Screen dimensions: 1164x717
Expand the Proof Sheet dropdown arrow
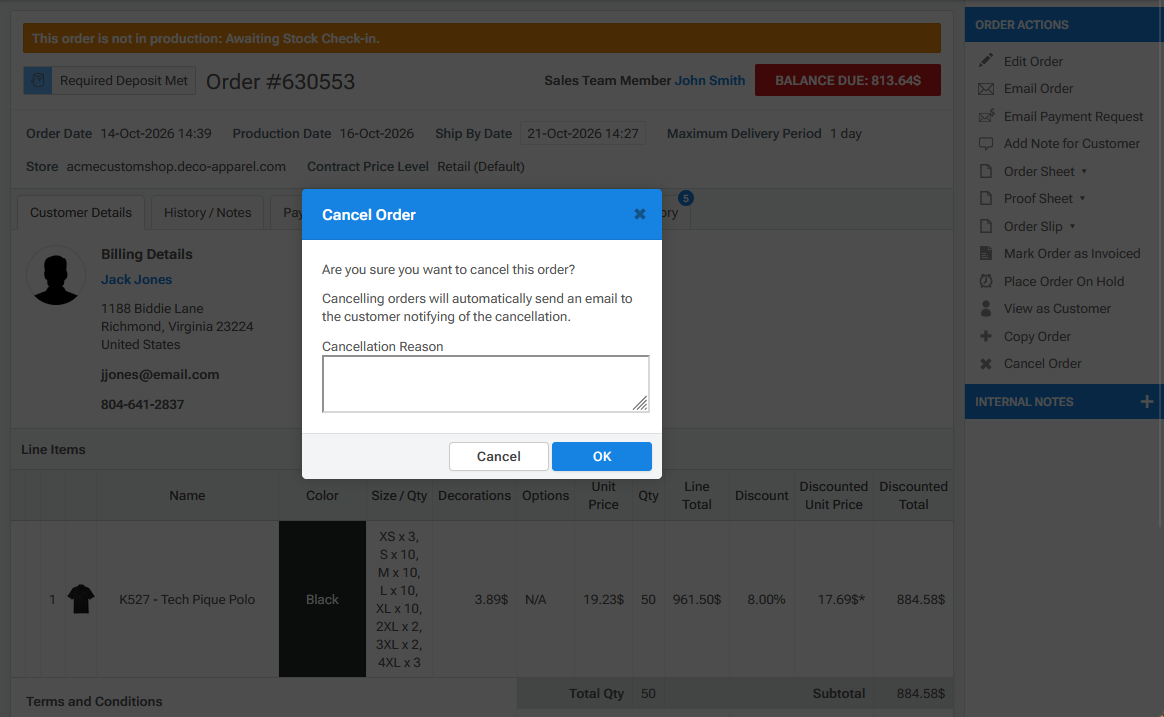point(1082,198)
